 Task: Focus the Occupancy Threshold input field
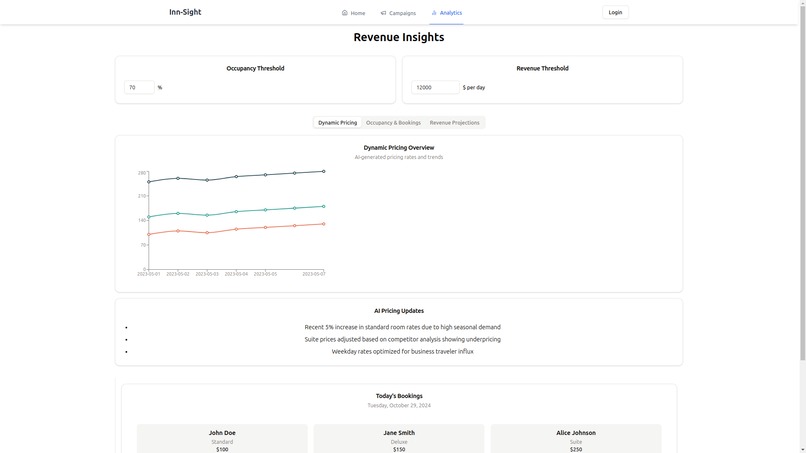[x=139, y=87]
